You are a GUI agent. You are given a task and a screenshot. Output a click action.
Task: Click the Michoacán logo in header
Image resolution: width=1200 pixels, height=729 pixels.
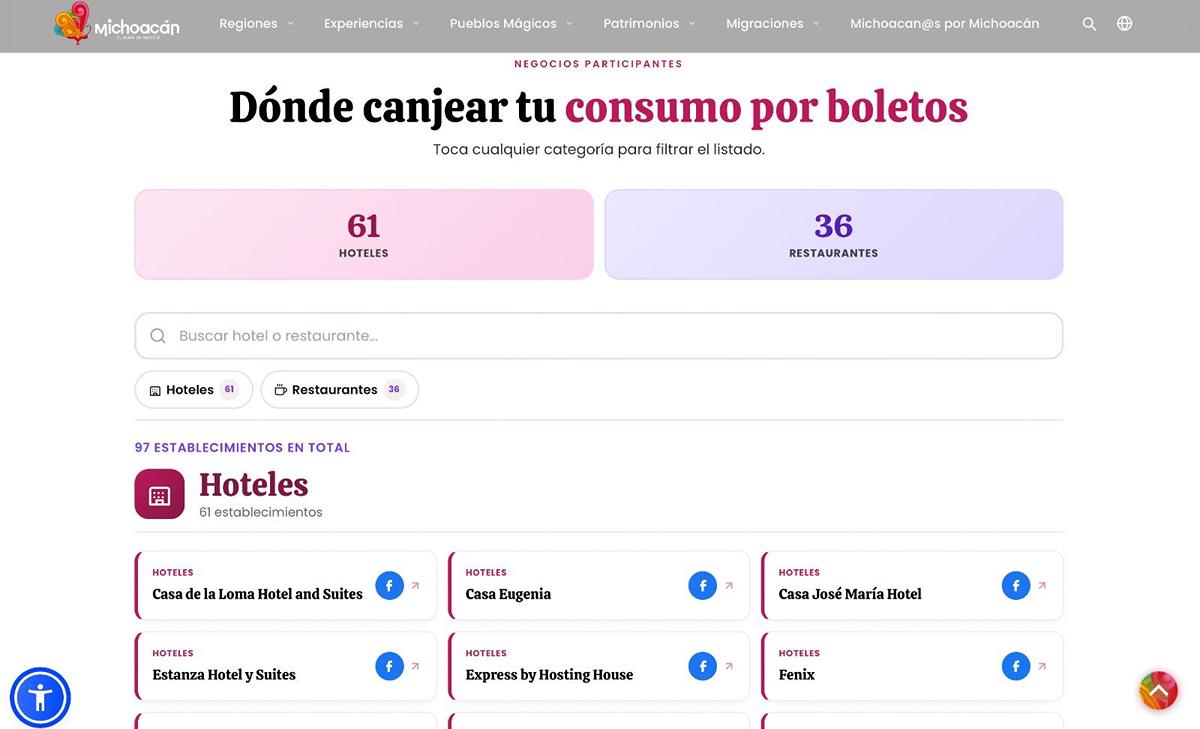point(116,24)
